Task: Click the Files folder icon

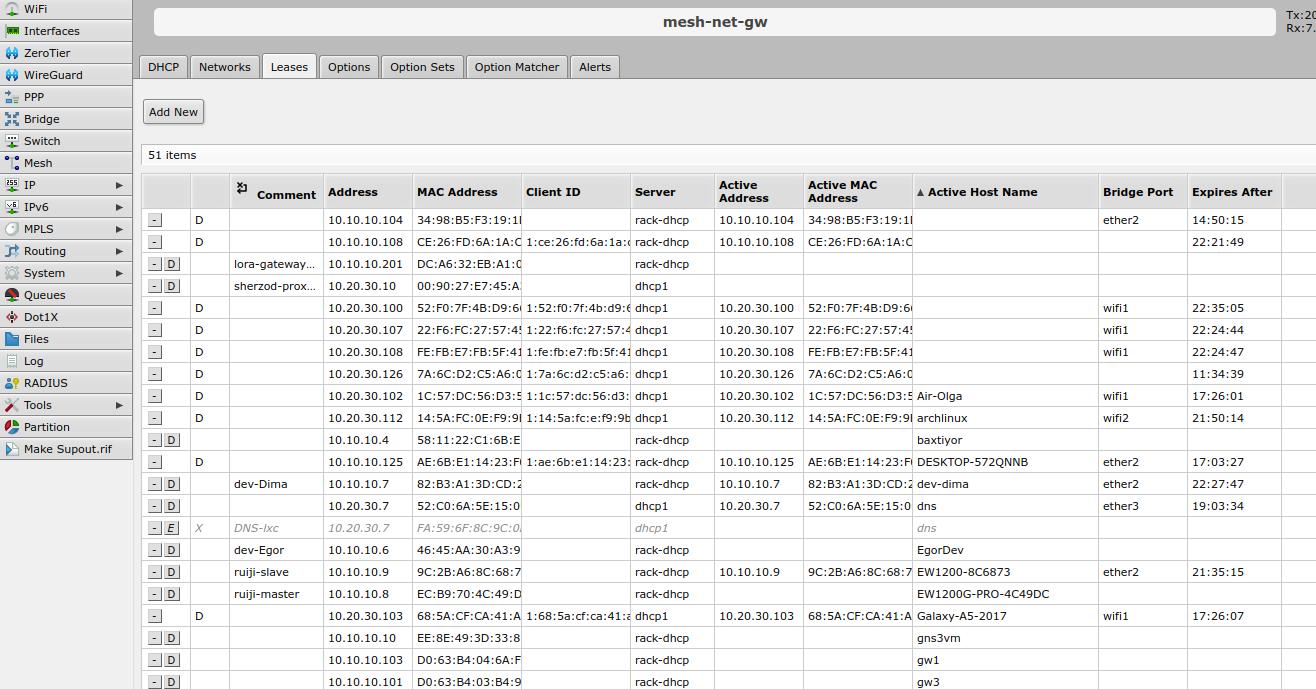Action: 12,339
